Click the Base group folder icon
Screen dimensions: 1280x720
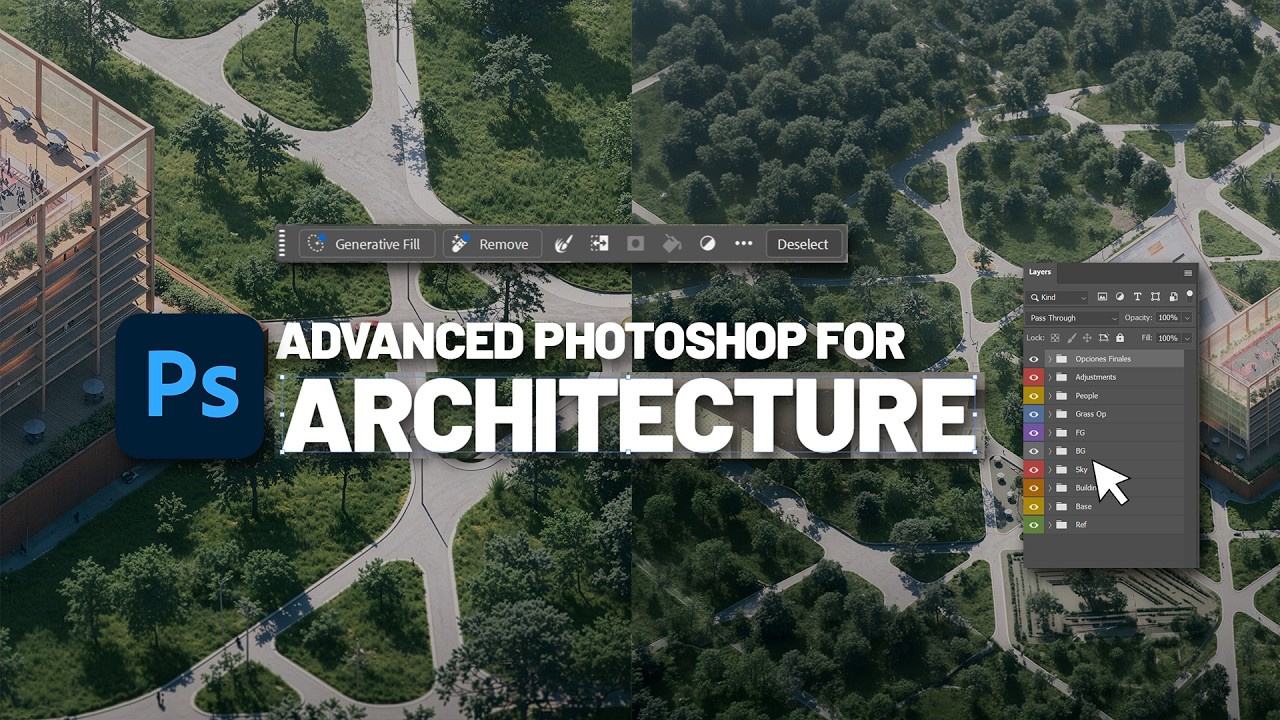point(1061,506)
